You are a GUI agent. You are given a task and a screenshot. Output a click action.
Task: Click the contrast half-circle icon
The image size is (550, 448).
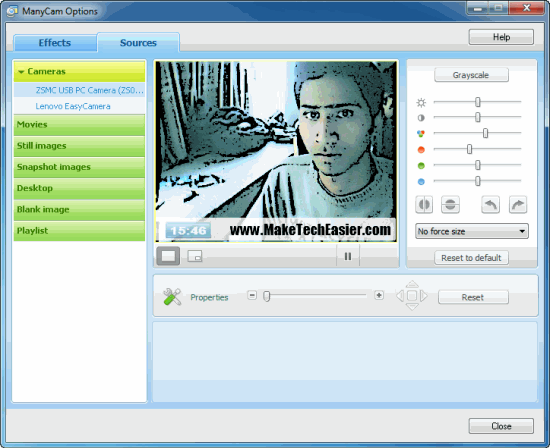[x=421, y=118]
